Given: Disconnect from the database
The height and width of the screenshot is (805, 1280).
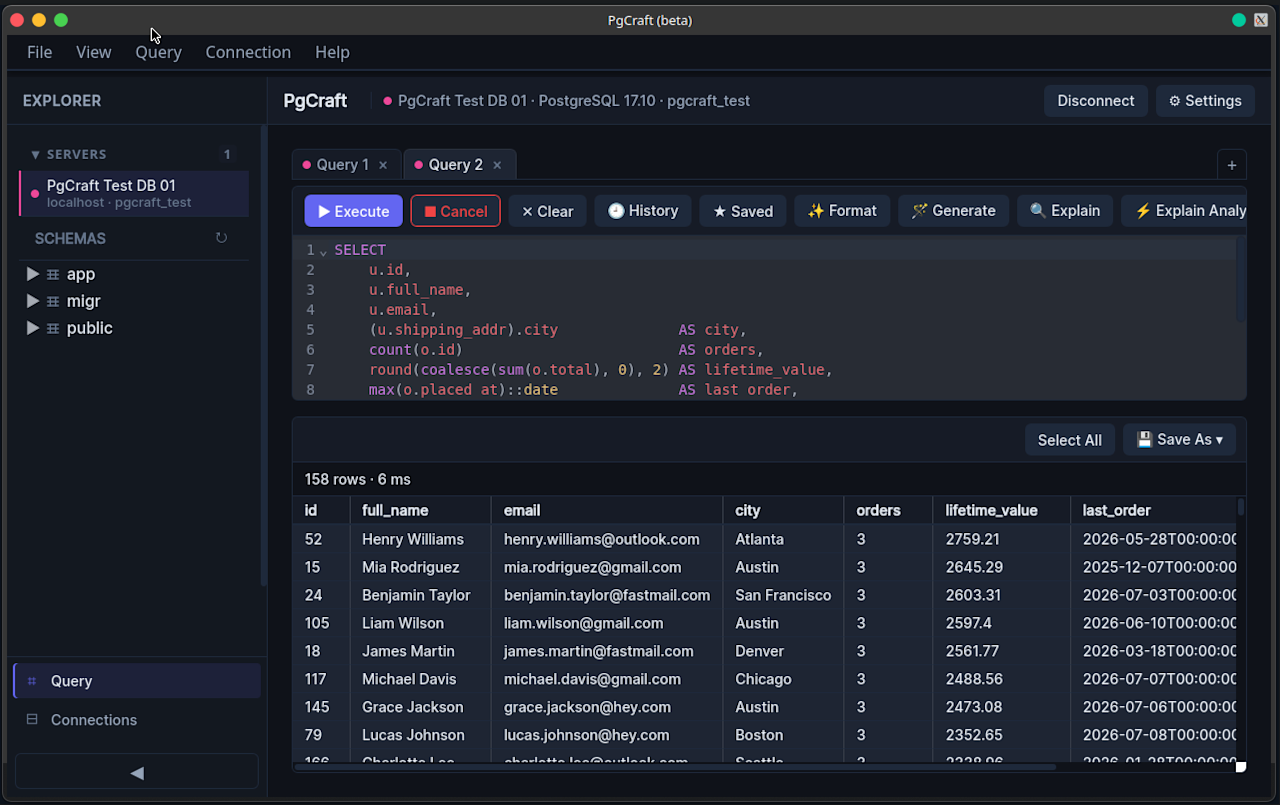Looking at the screenshot, I should coord(1096,101).
